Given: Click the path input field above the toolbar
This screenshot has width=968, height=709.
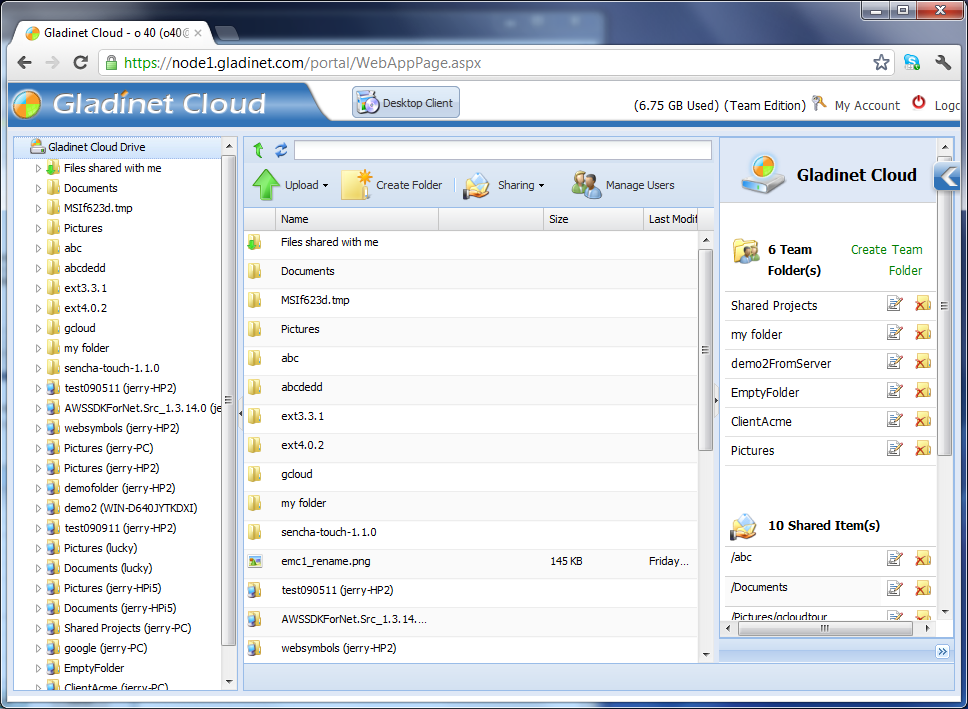Looking at the screenshot, I should coord(503,150).
